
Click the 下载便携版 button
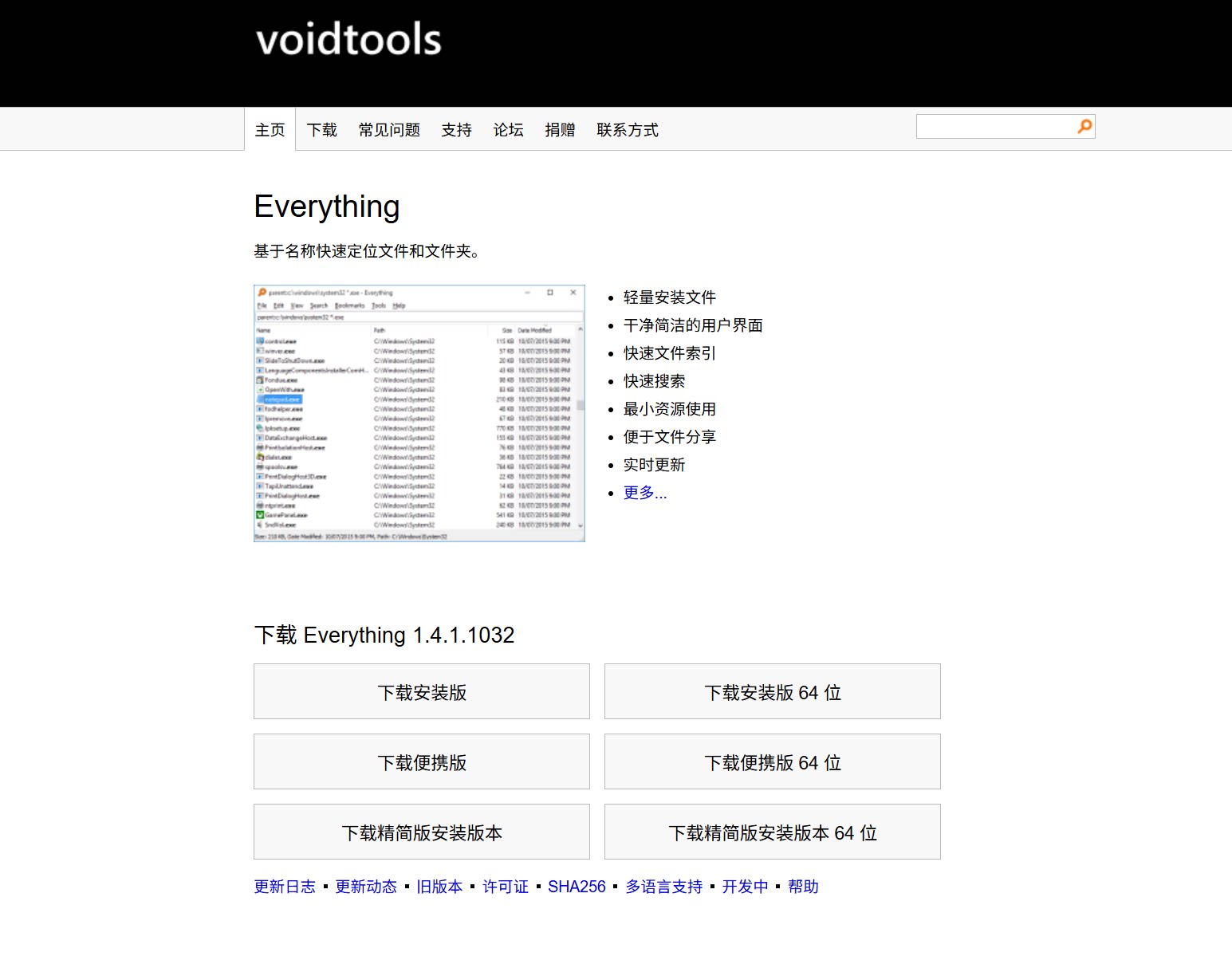421,761
